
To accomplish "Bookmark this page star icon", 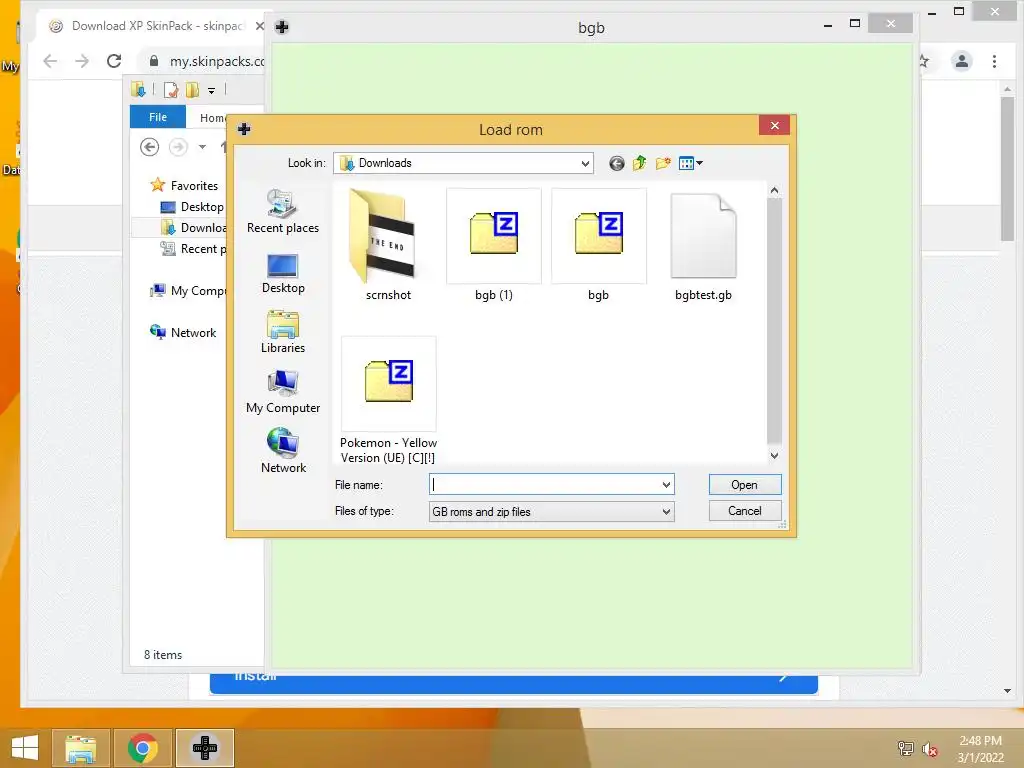I will pyautogui.click(x=923, y=61).
